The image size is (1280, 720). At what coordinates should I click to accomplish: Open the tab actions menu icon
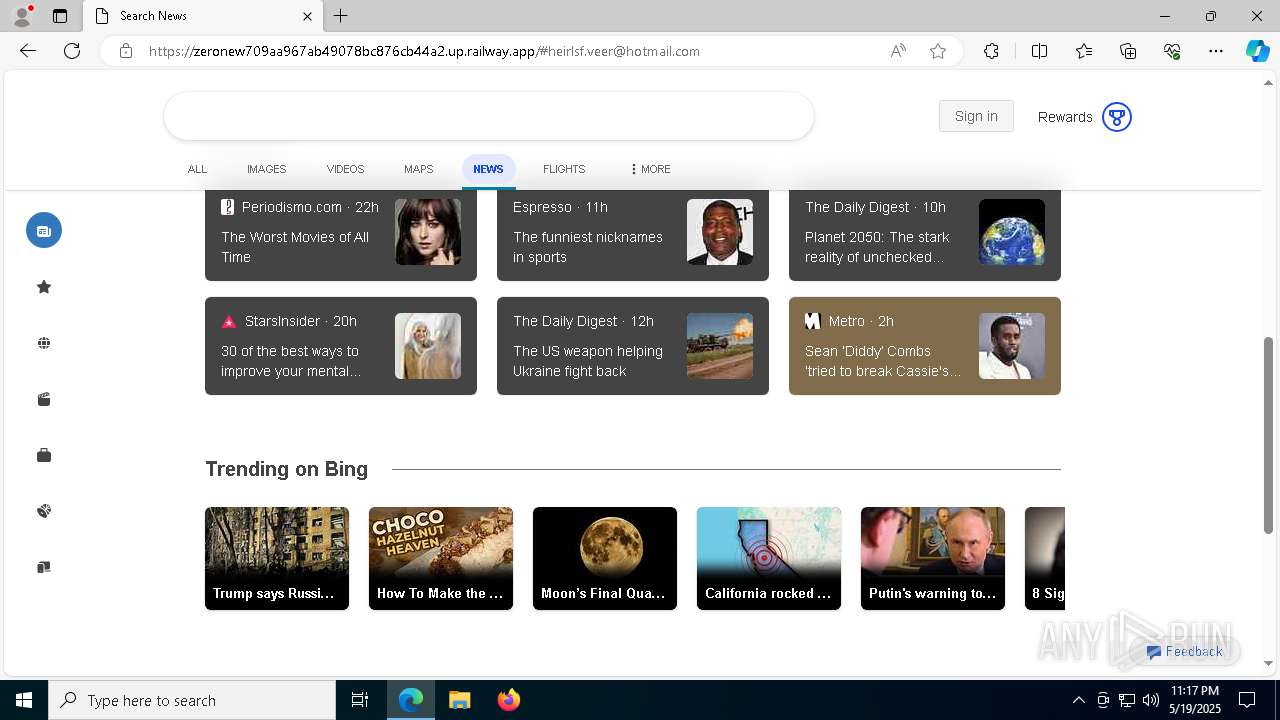(x=60, y=16)
